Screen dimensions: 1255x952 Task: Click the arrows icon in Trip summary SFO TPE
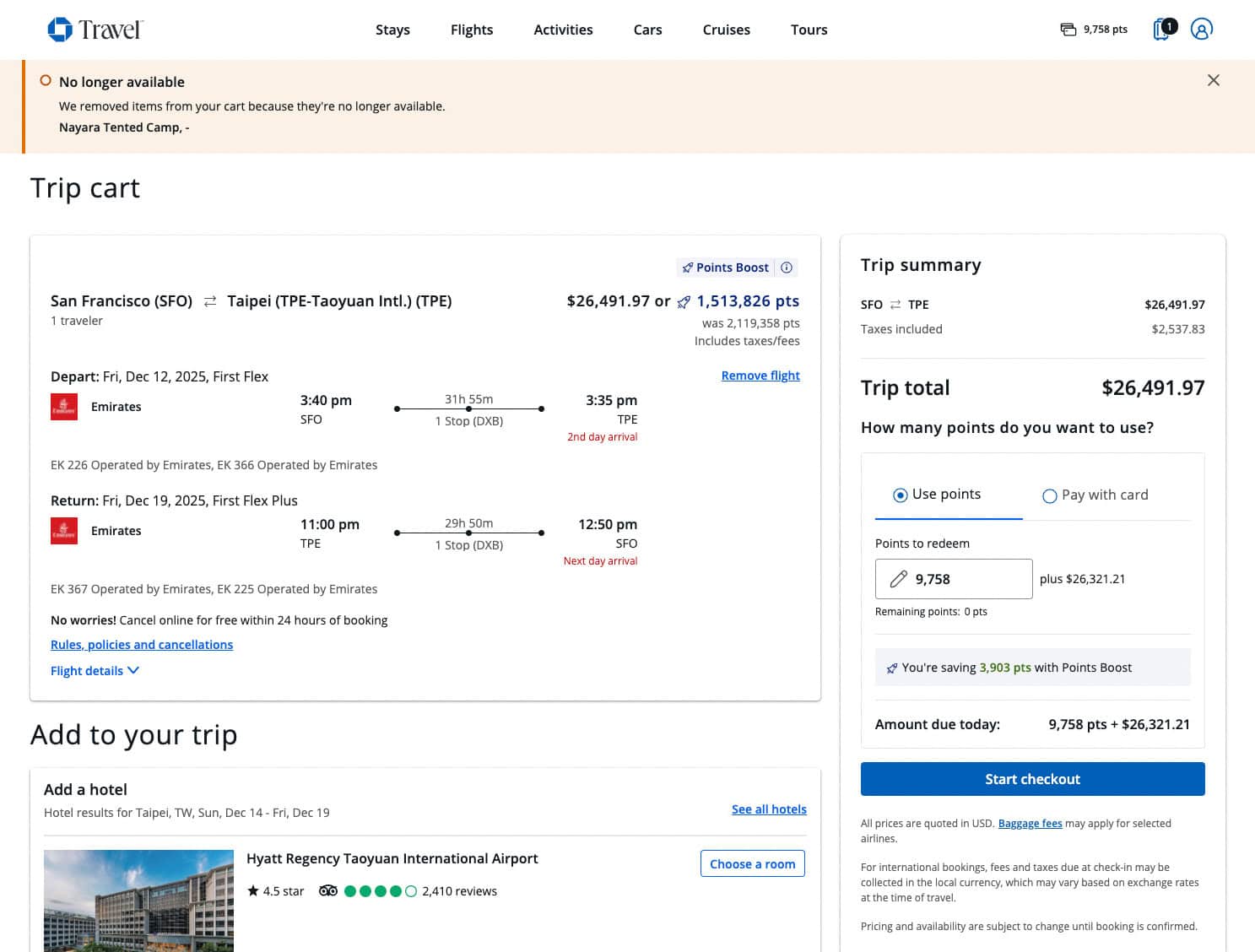tap(895, 305)
